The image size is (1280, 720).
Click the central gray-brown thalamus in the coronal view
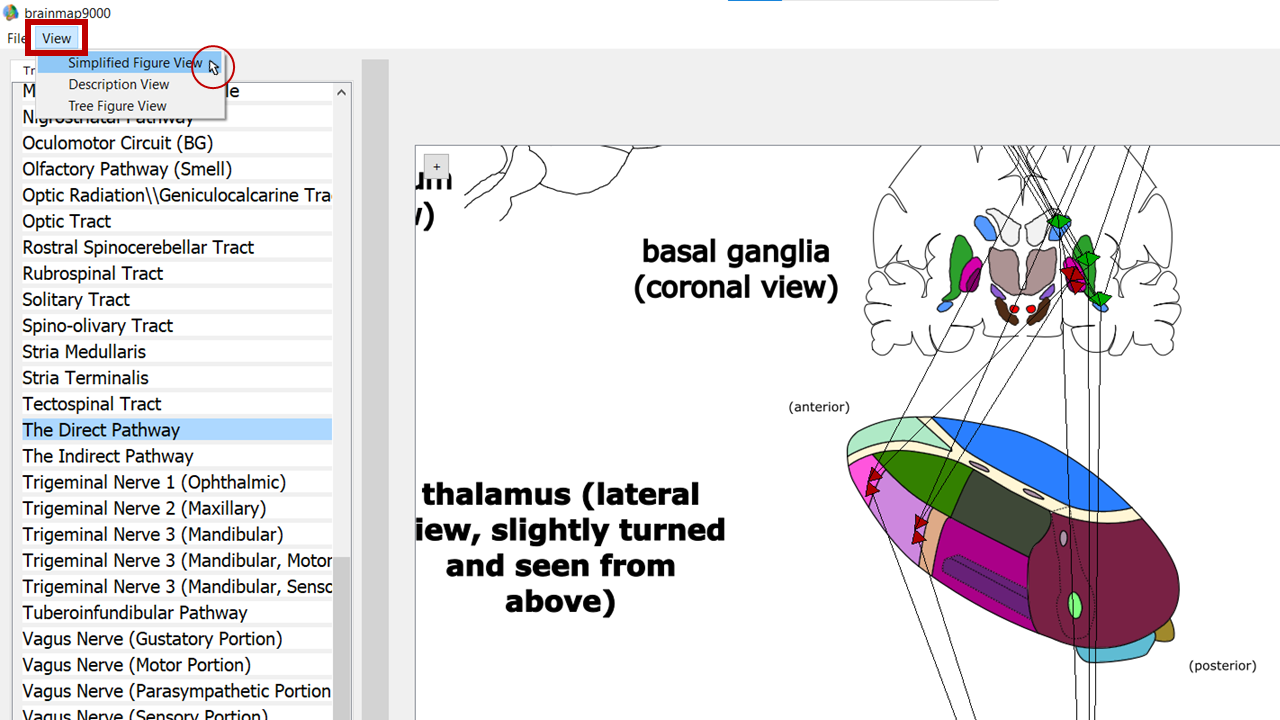point(1020,268)
